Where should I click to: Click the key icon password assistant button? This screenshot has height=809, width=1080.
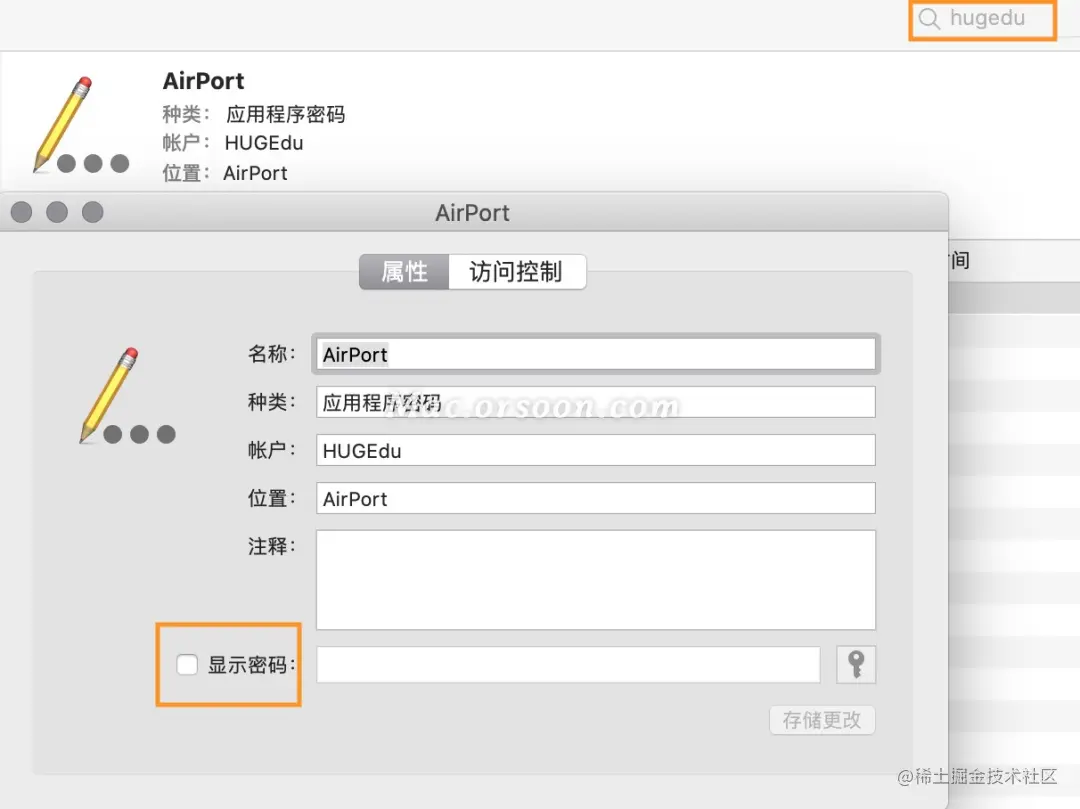click(855, 664)
